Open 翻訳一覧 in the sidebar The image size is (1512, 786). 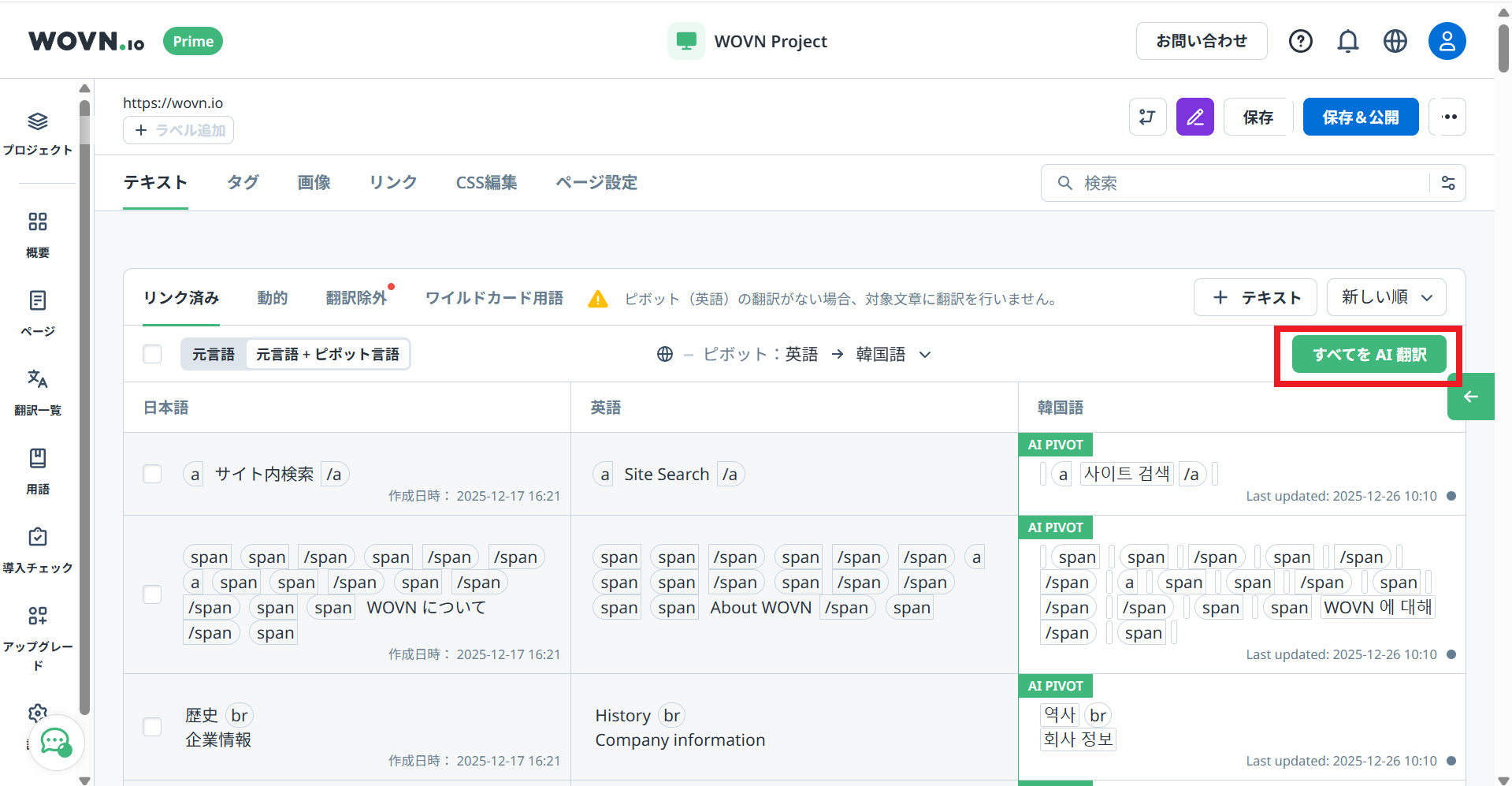click(x=37, y=391)
